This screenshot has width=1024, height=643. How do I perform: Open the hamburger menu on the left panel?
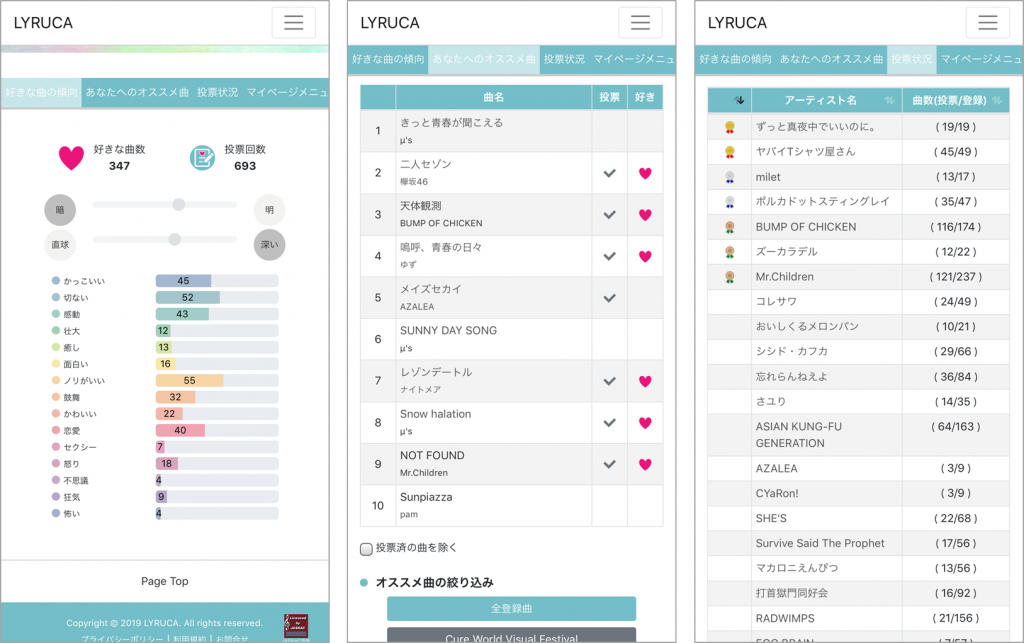(293, 22)
